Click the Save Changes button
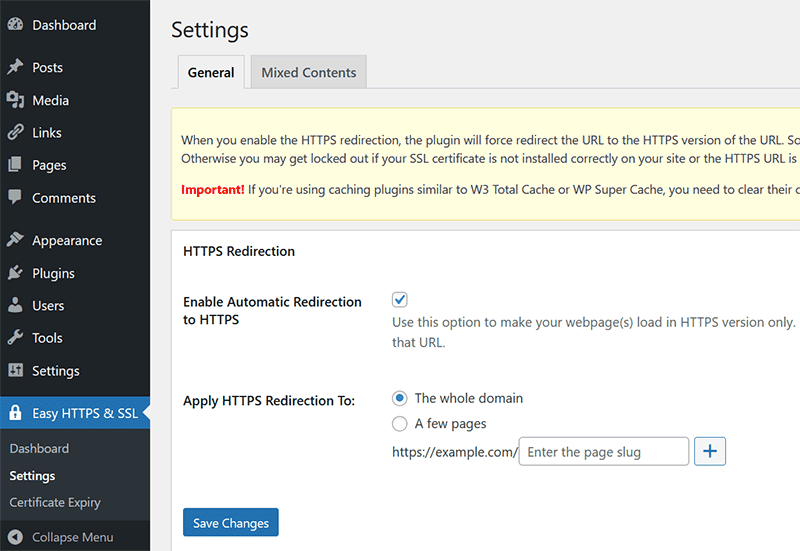The width and height of the screenshot is (800, 551). [x=231, y=523]
